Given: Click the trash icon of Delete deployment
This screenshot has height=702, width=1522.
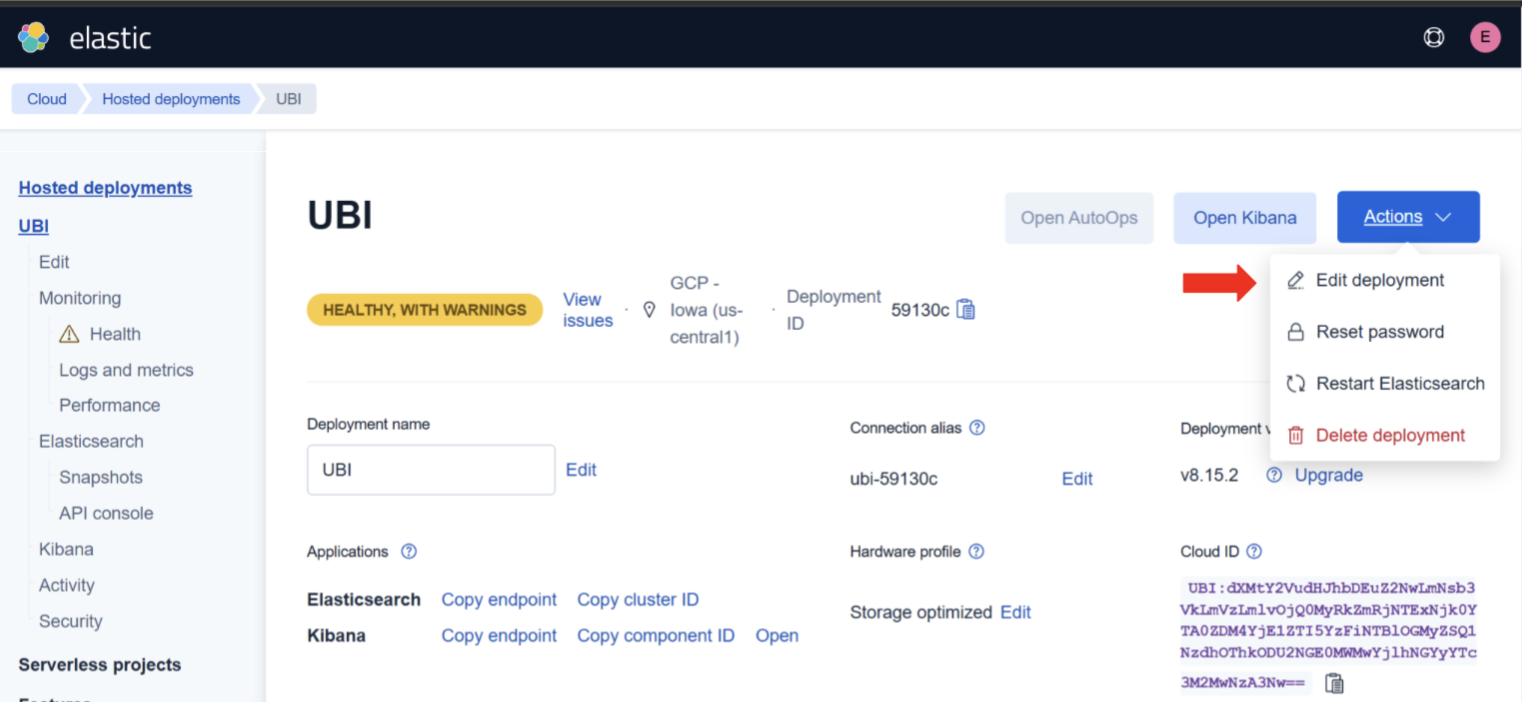Looking at the screenshot, I should pyautogui.click(x=1295, y=435).
